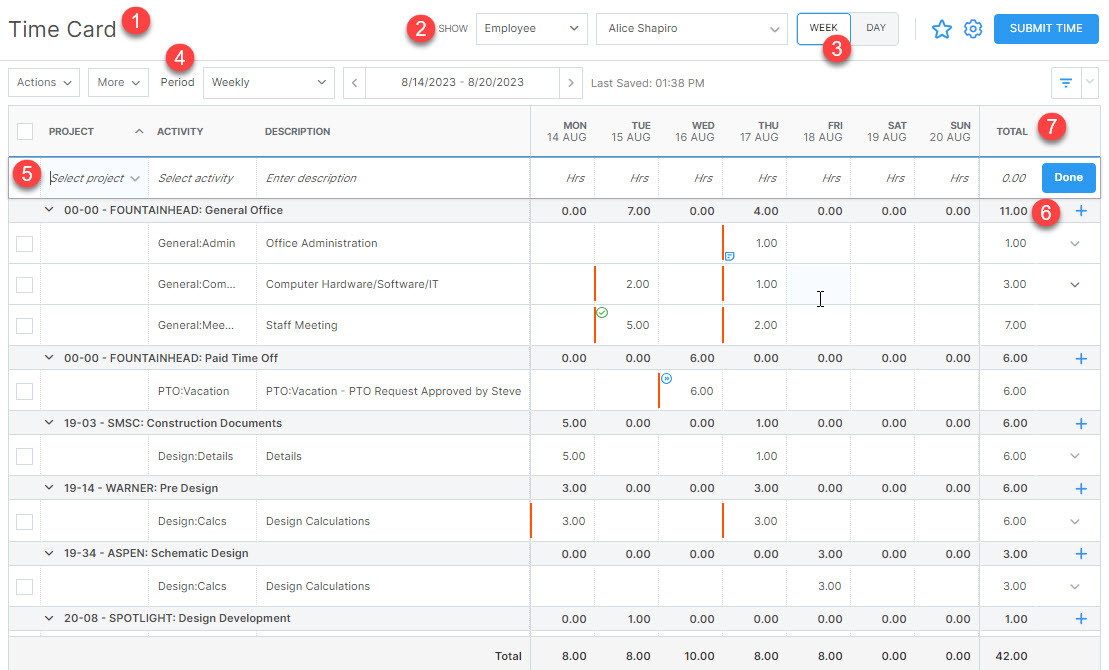
Task: Click the SUBMIT TIME button
Action: [1045, 29]
